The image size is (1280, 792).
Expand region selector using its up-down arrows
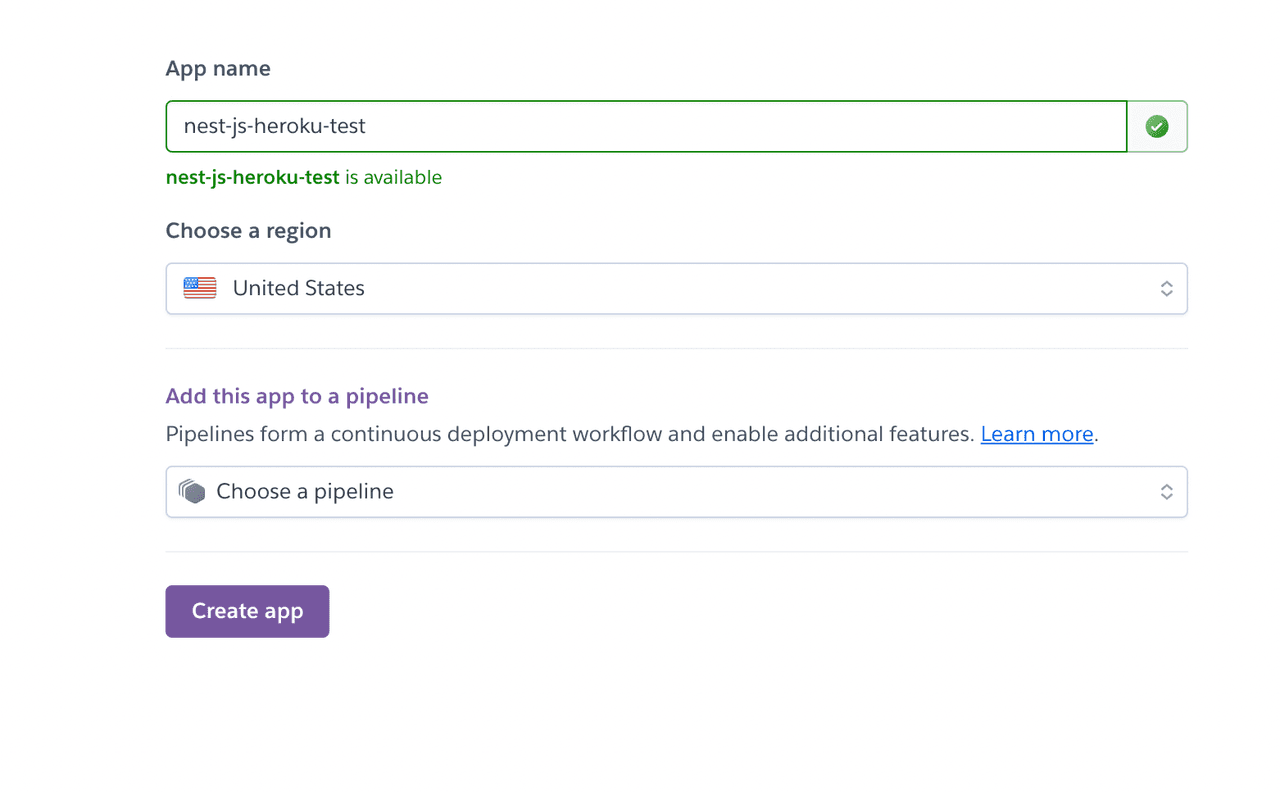click(x=1166, y=289)
